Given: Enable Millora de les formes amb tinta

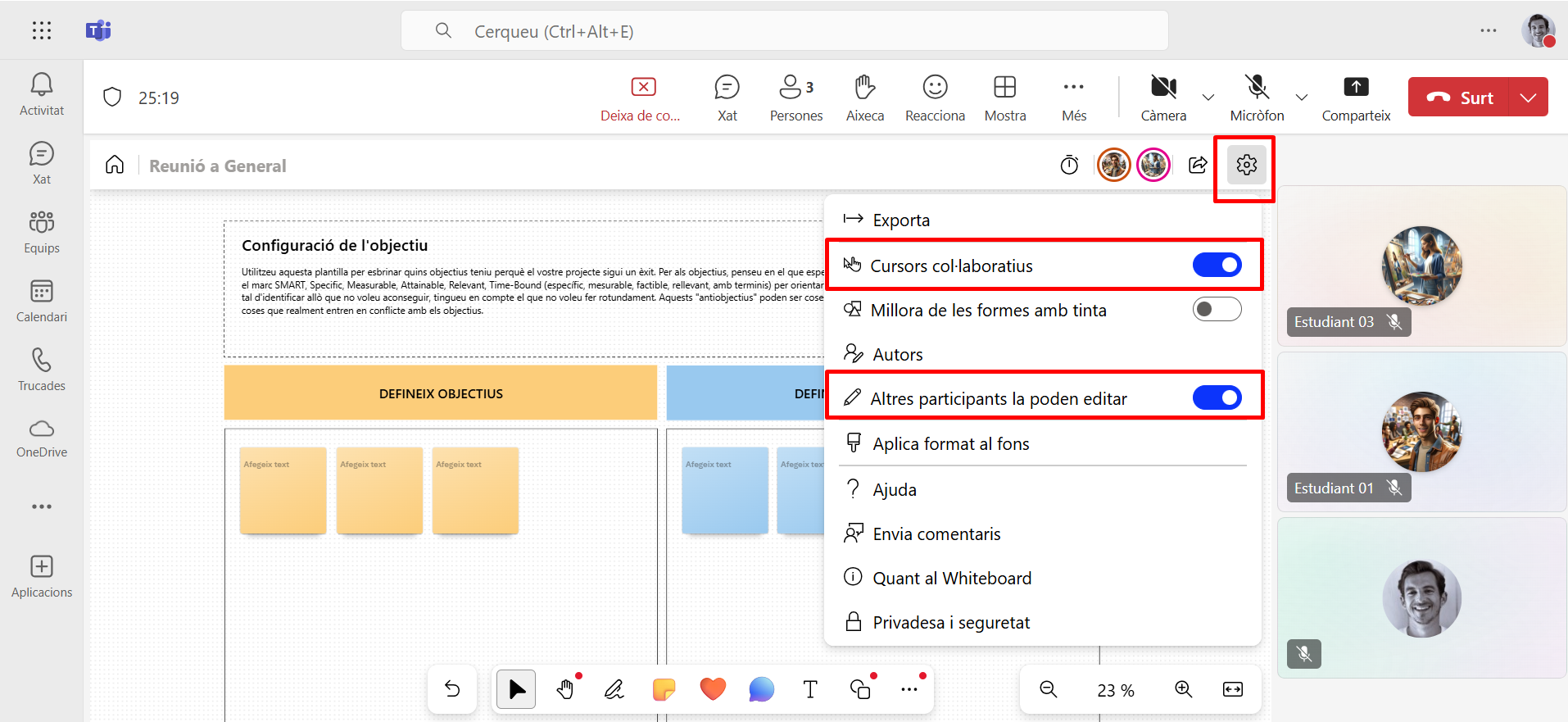Looking at the screenshot, I should pyautogui.click(x=1217, y=310).
